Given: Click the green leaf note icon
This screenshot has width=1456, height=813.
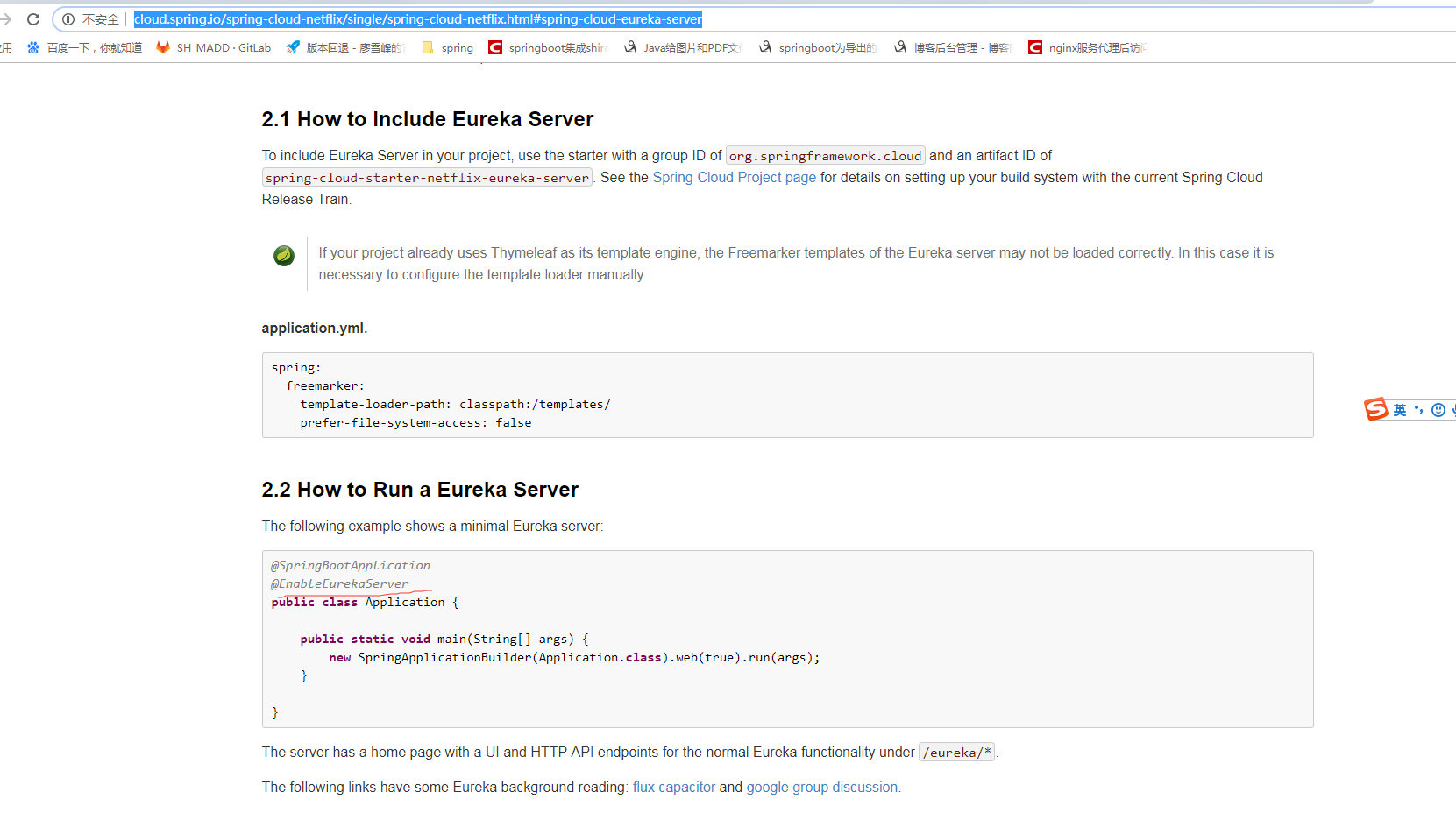Looking at the screenshot, I should [x=284, y=256].
